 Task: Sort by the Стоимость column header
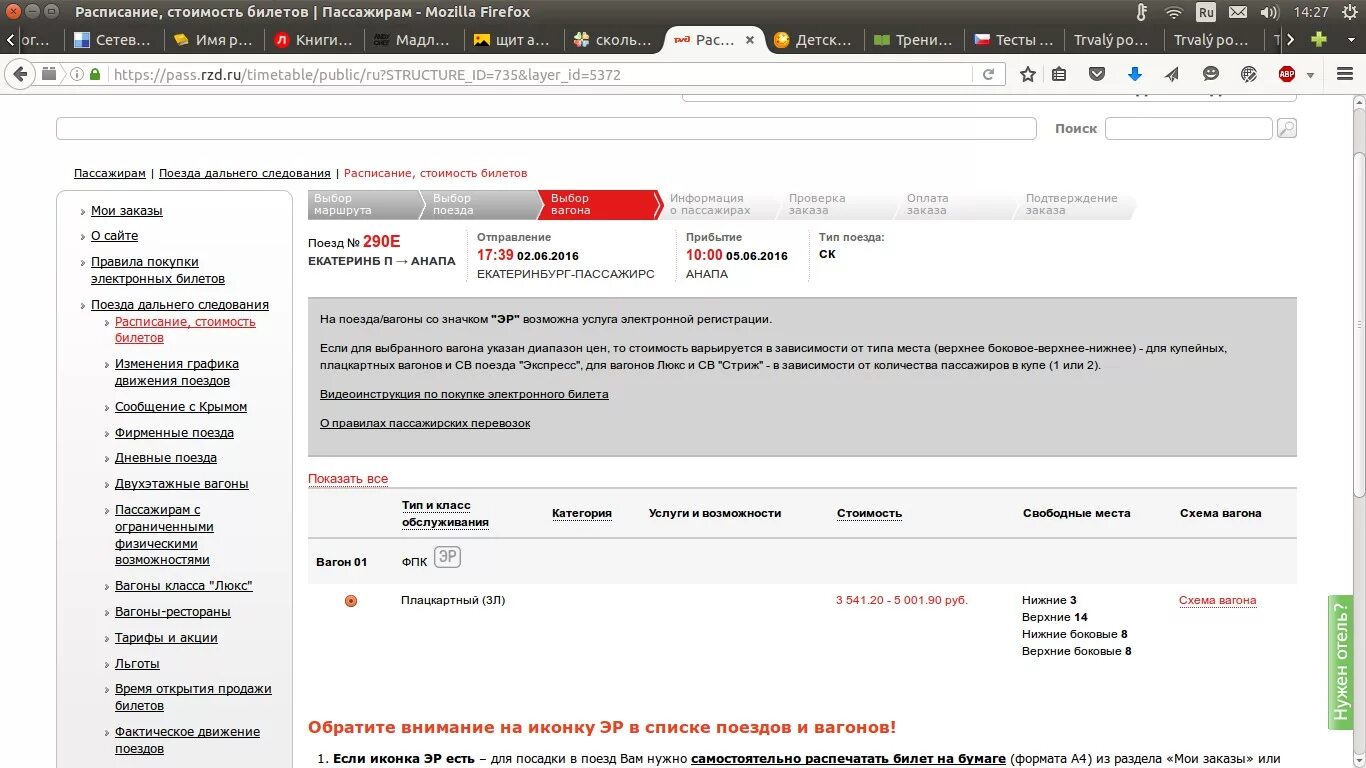[x=869, y=513]
